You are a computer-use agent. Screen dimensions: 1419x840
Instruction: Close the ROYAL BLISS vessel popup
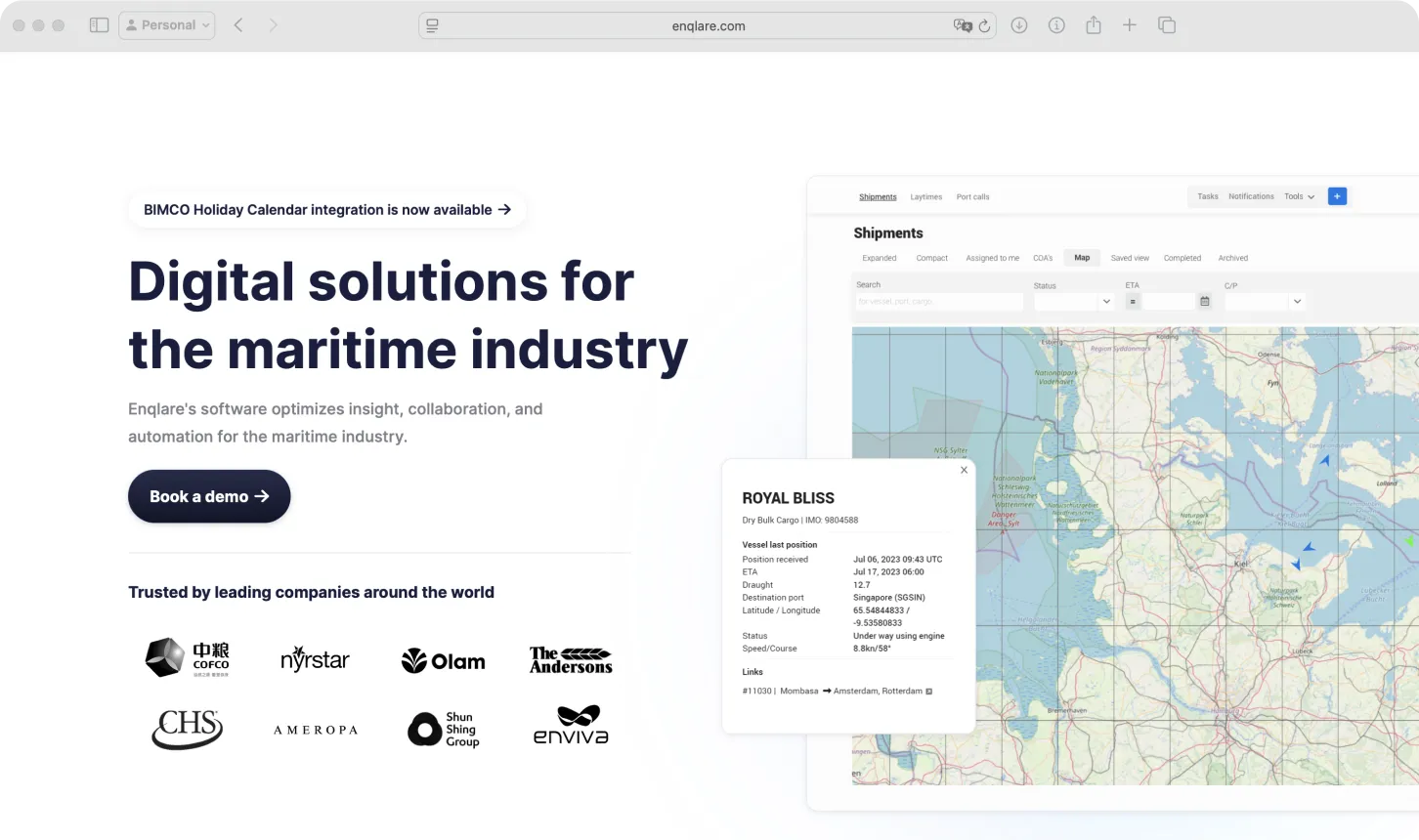[x=964, y=470]
